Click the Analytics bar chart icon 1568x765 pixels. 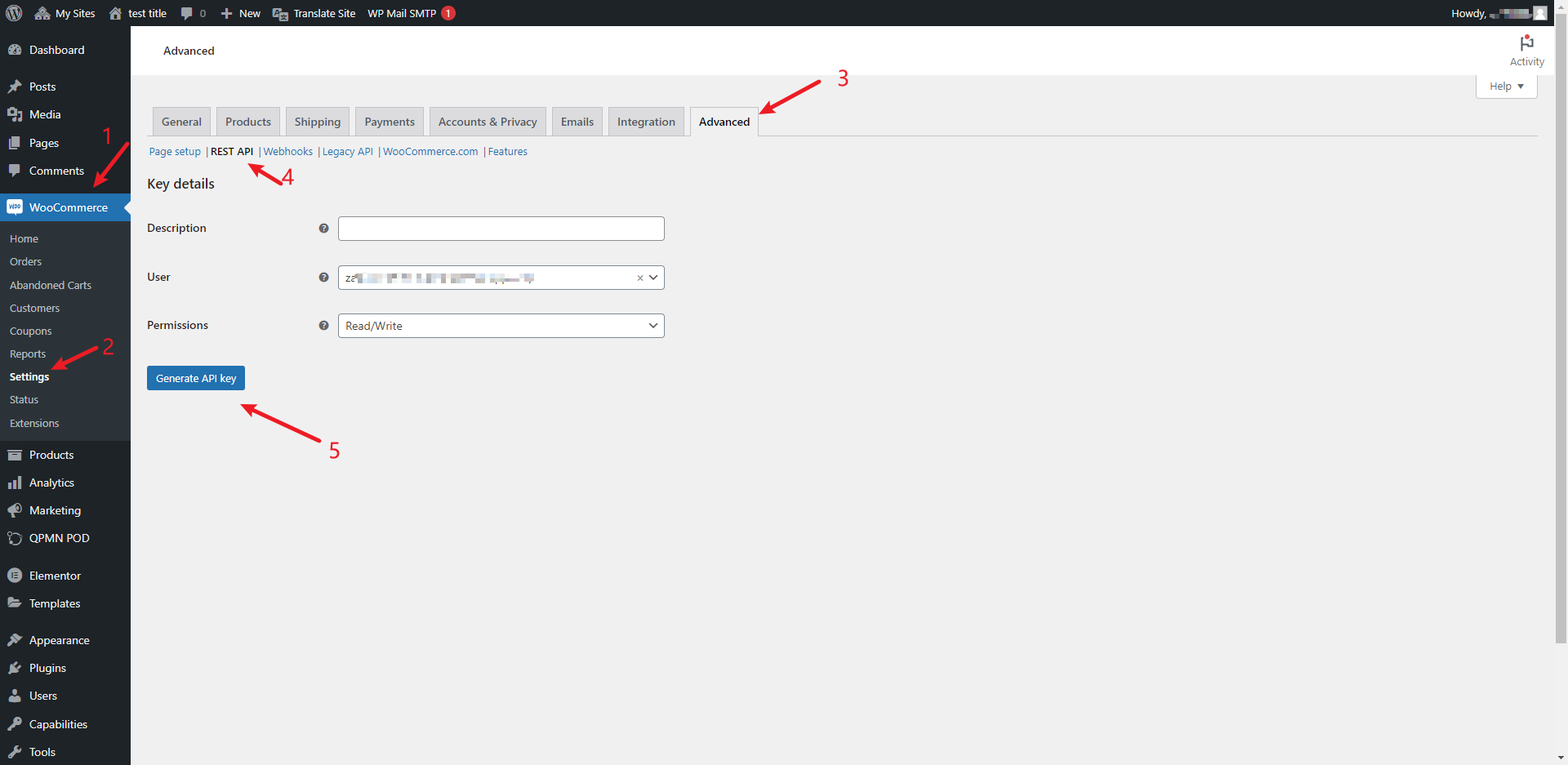(15, 483)
